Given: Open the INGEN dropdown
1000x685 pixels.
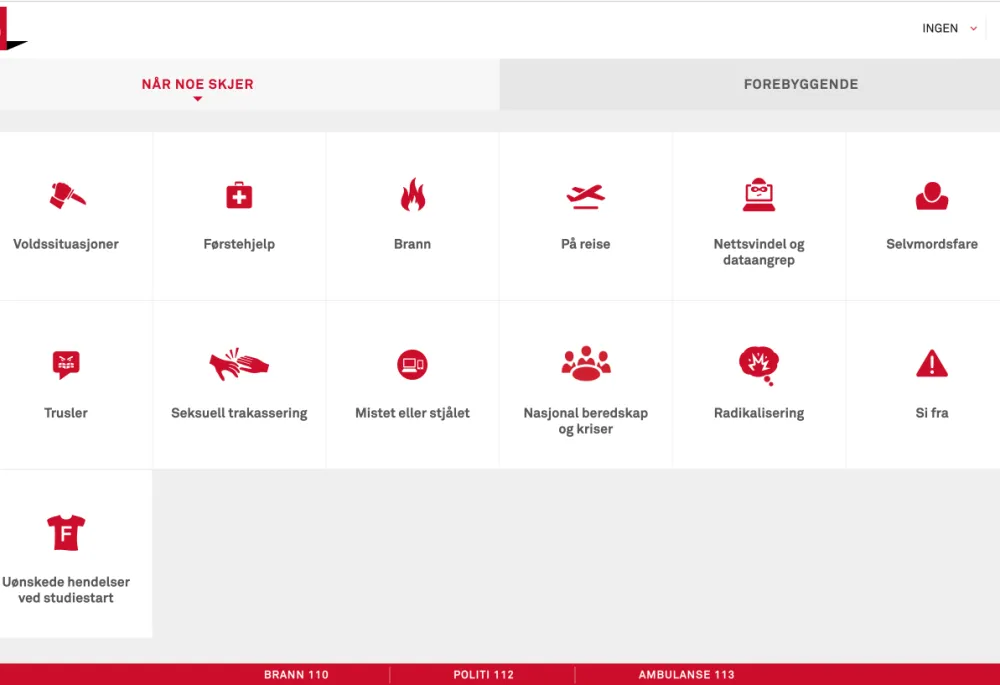Looking at the screenshot, I should coord(950,28).
